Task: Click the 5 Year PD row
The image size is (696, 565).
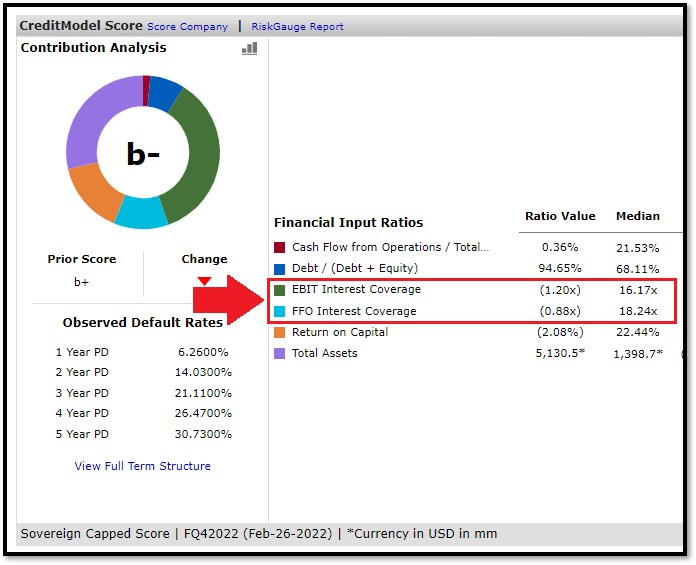Action: click(x=143, y=434)
